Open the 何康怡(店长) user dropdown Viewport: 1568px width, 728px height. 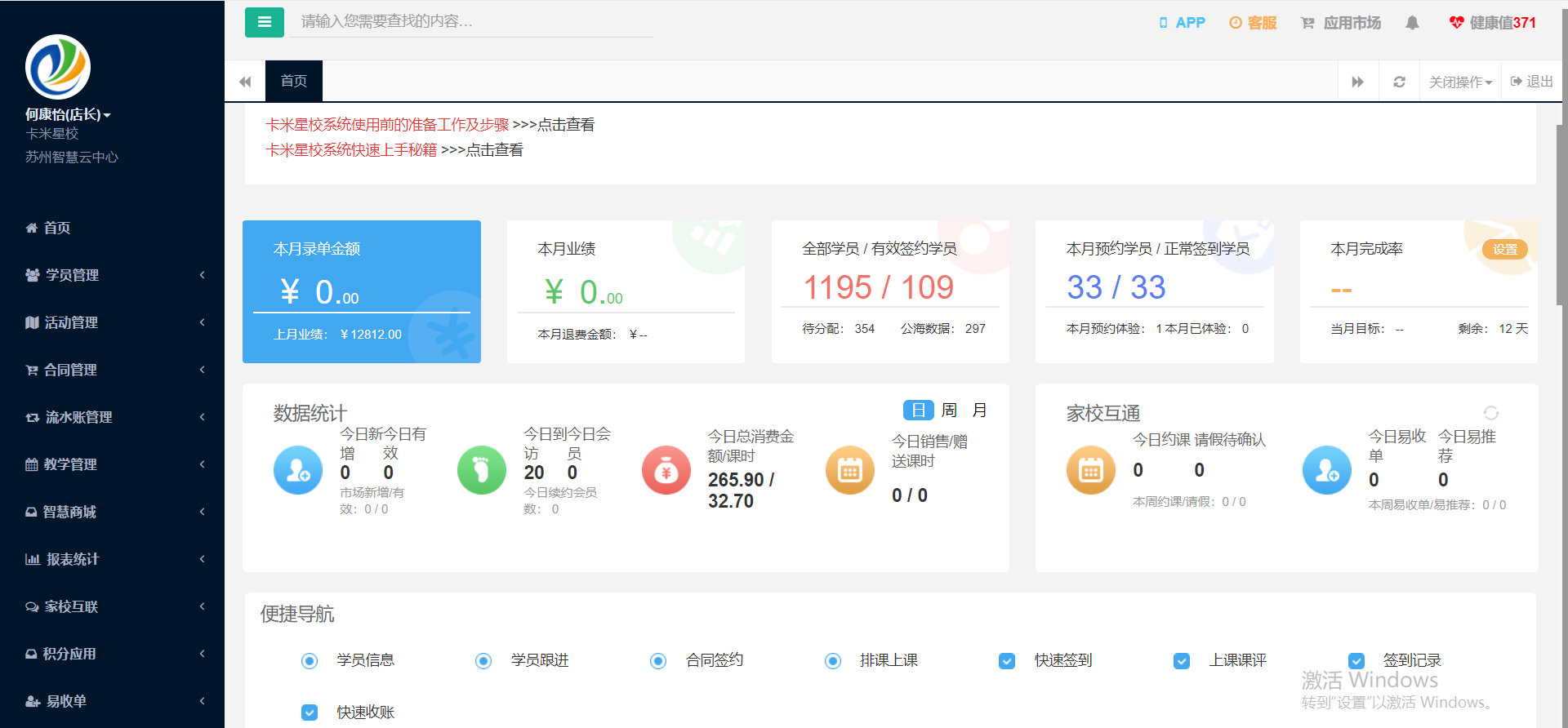[x=68, y=115]
